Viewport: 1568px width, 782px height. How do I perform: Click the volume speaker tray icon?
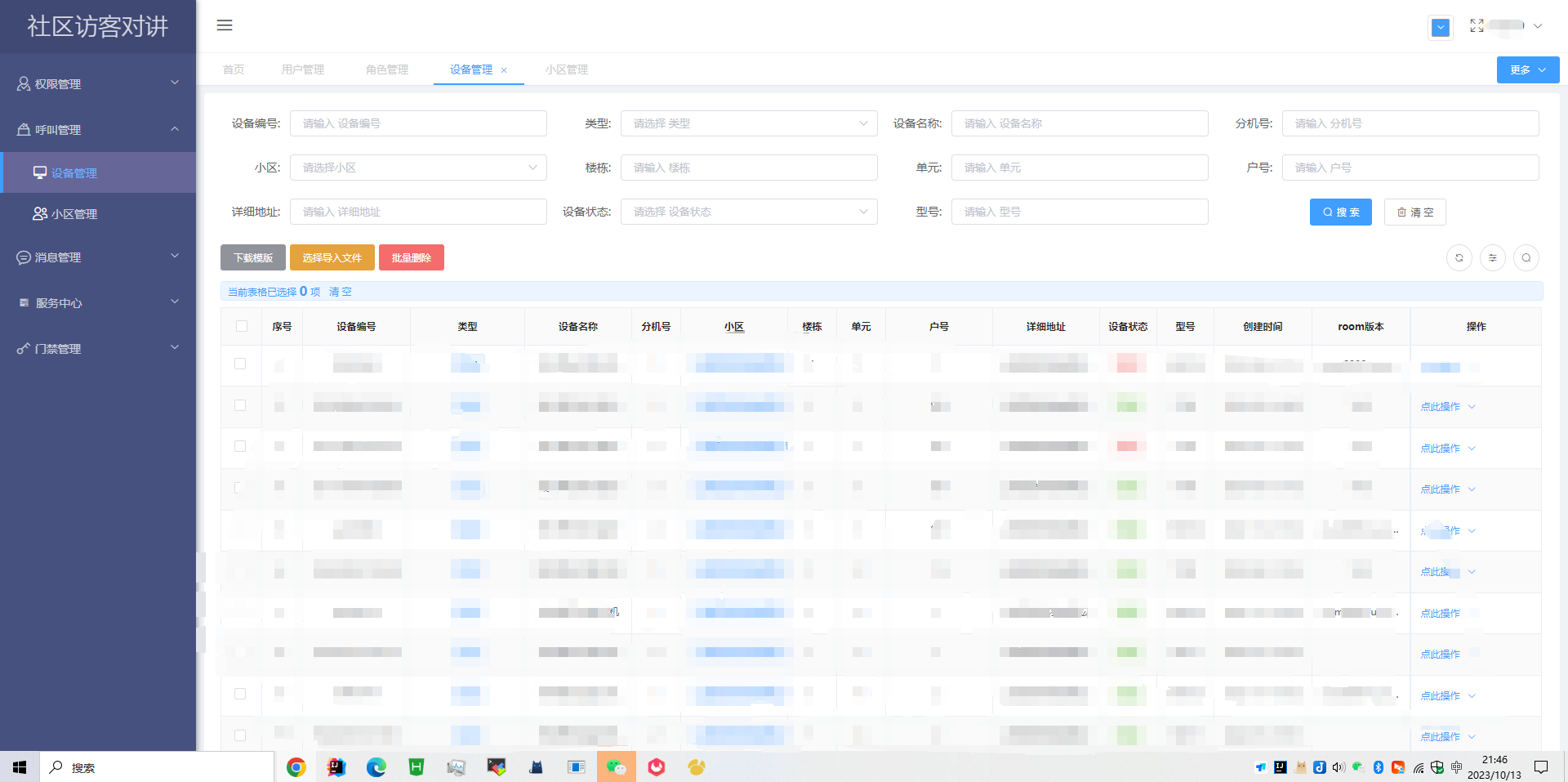tap(1339, 767)
